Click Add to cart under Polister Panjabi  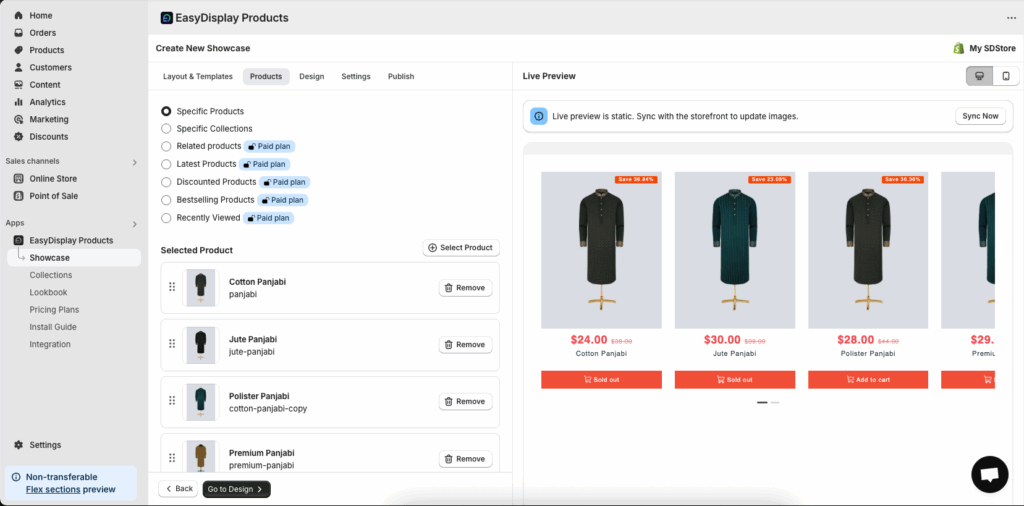click(x=868, y=379)
